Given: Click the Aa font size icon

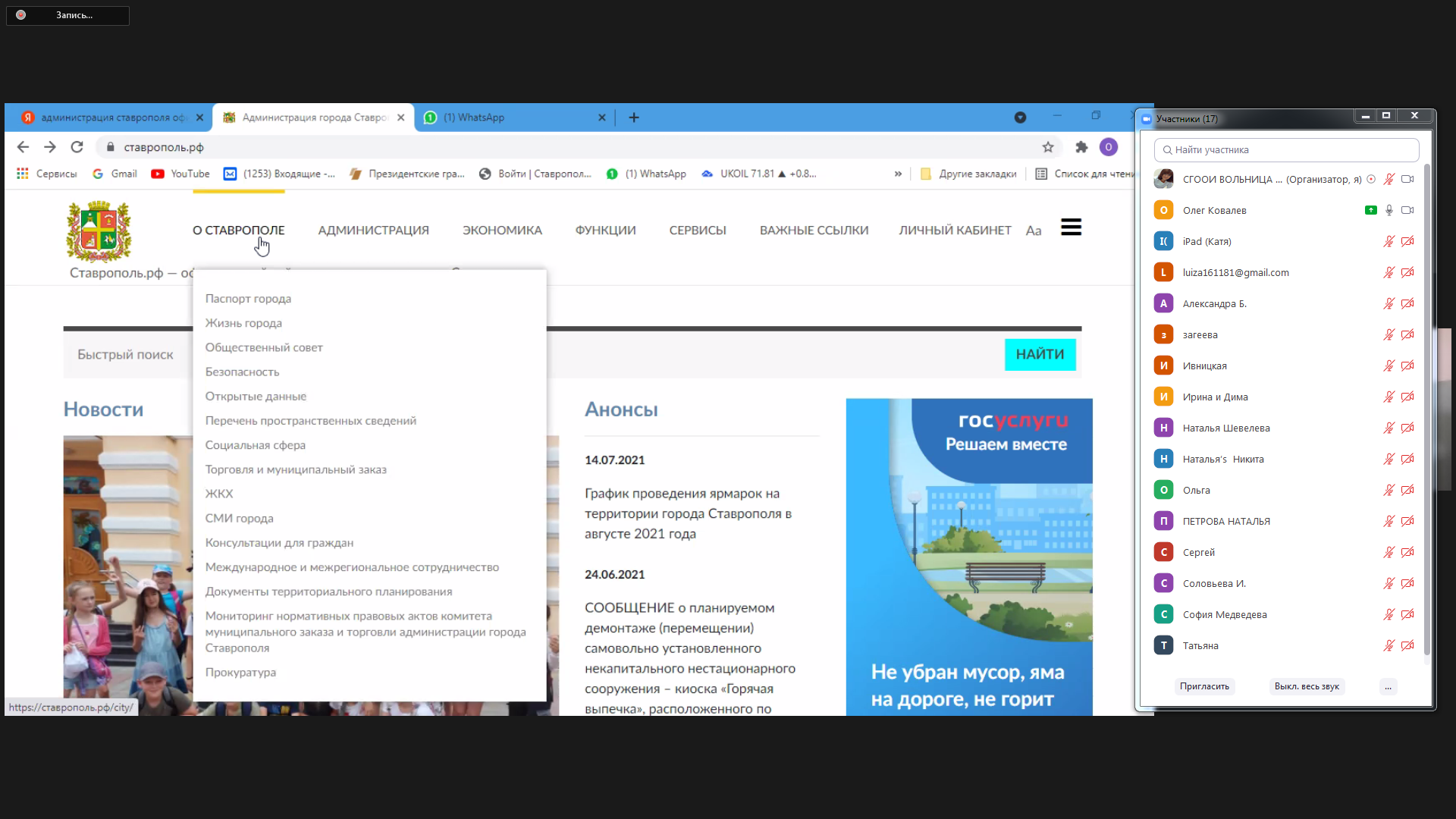Looking at the screenshot, I should pyautogui.click(x=1034, y=231).
